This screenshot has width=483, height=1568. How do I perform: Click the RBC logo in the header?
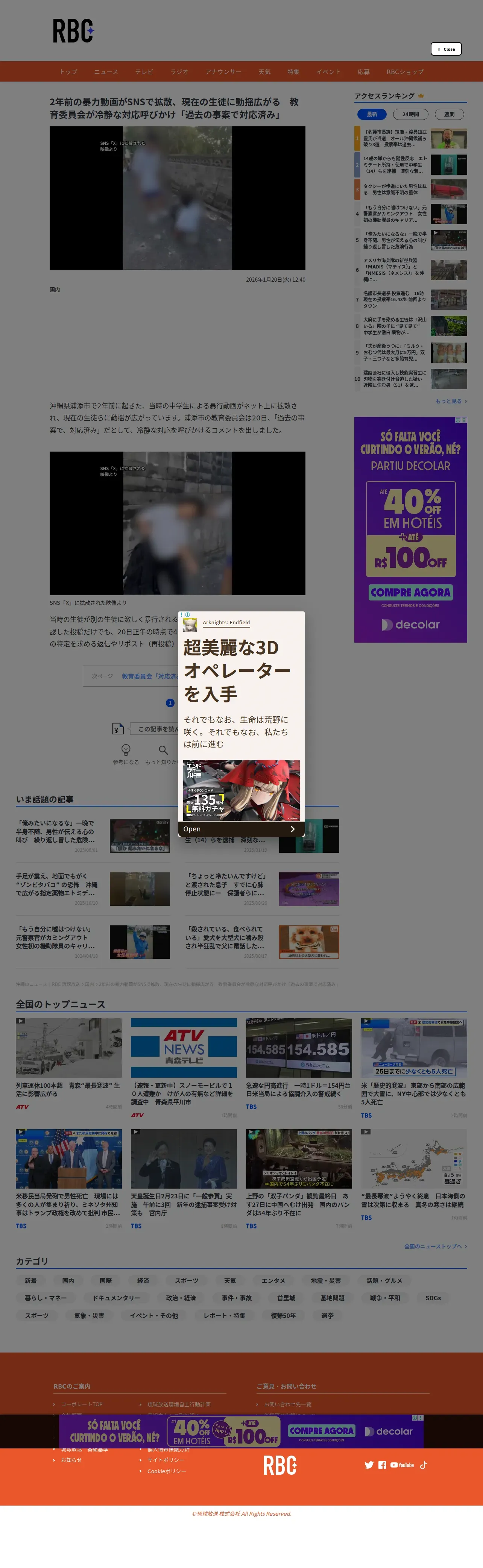coord(73,31)
